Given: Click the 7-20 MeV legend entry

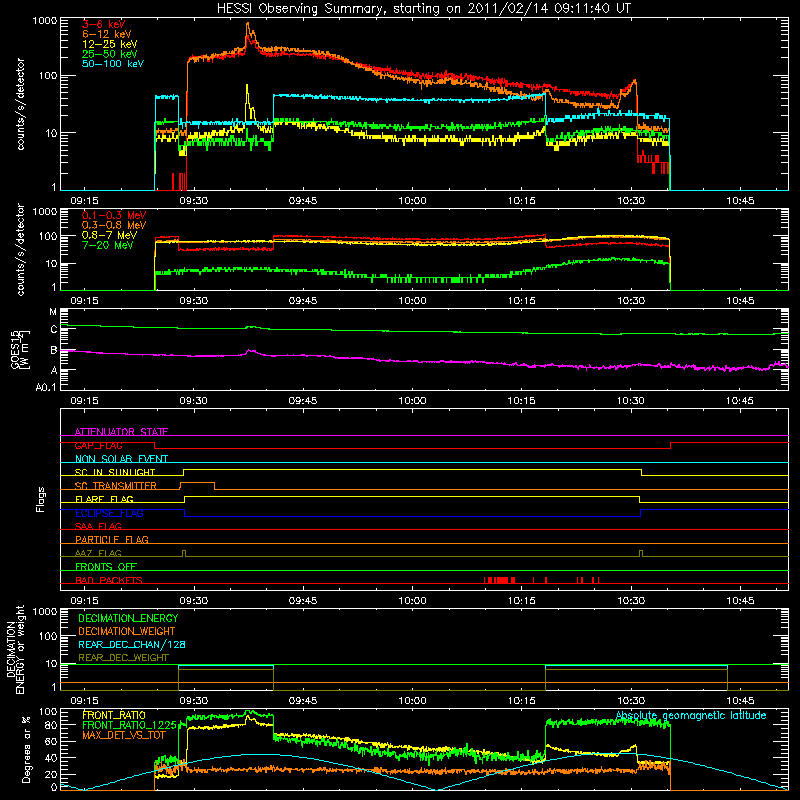Looking at the screenshot, I should pos(107,245).
